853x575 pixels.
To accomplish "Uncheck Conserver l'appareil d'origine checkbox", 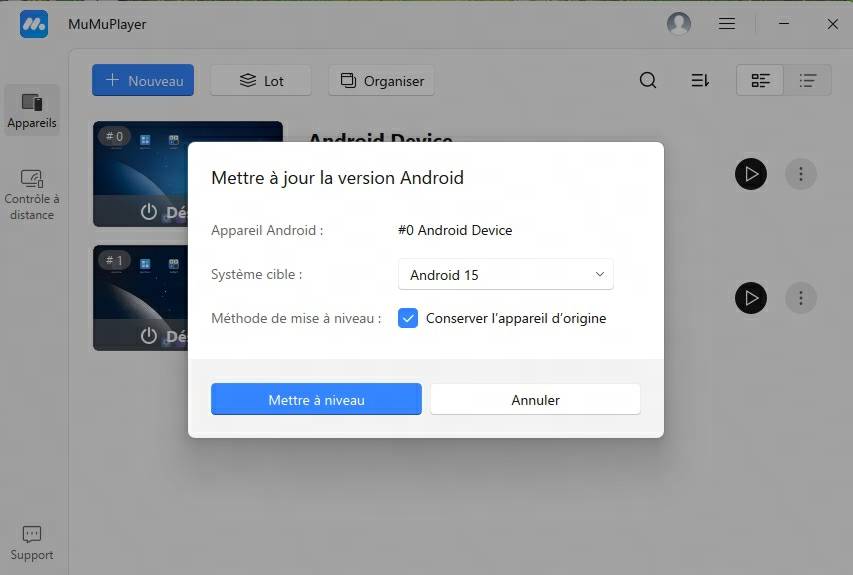I will point(408,318).
